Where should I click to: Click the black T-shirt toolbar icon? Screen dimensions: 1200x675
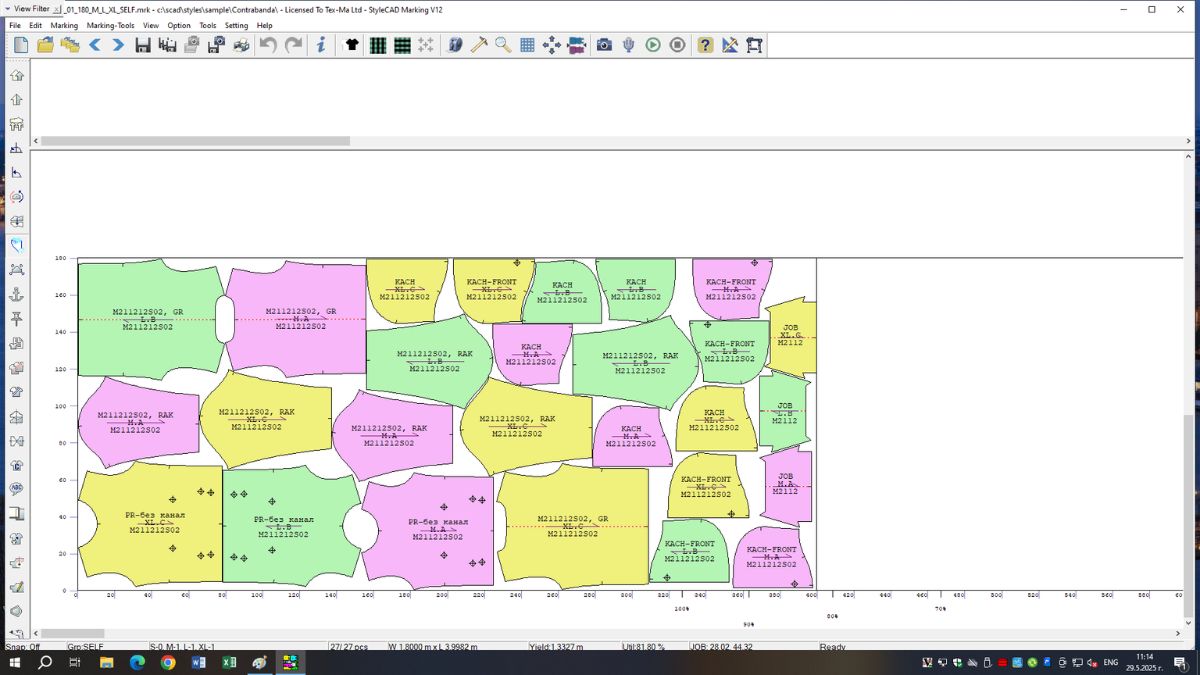point(352,45)
